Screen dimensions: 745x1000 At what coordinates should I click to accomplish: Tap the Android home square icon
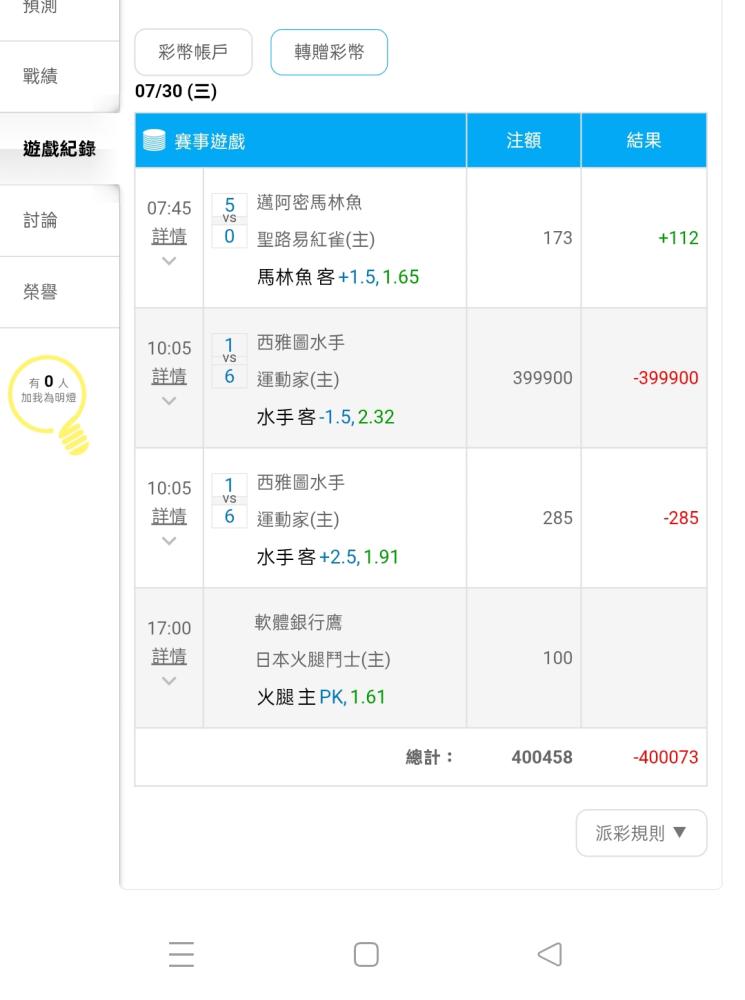click(366, 954)
